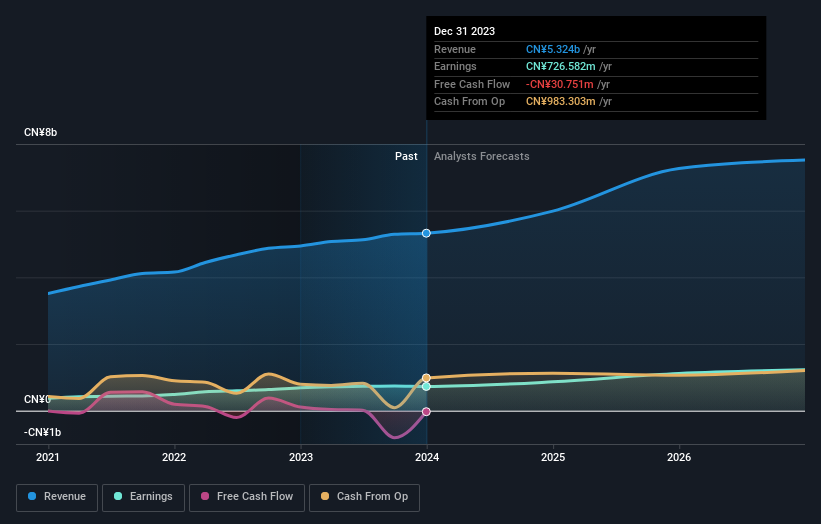Select the Free Cash Flow marker at 2024
821x524 pixels.
[x=426, y=412]
